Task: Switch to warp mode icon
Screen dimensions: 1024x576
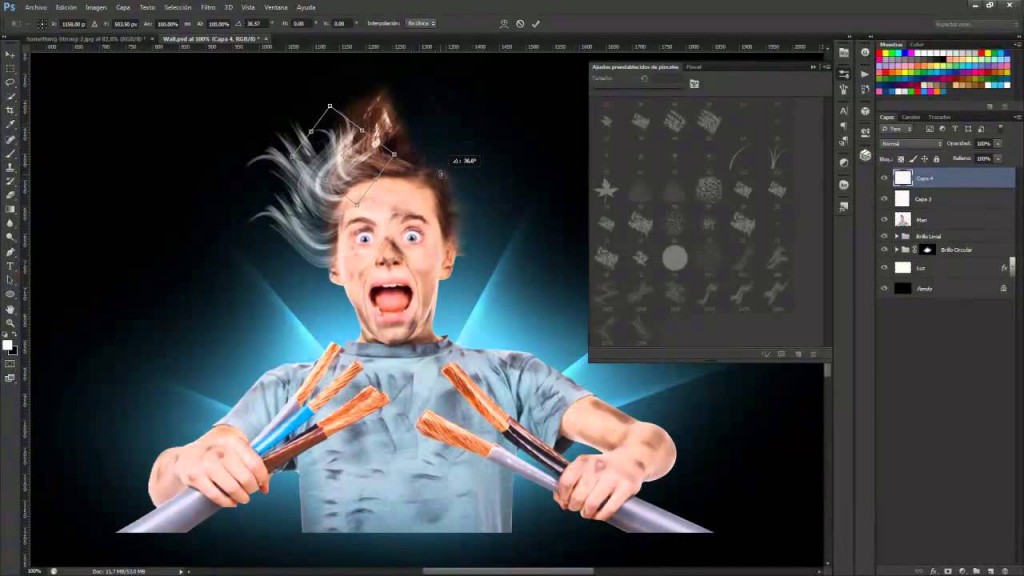Action: coord(504,24)
